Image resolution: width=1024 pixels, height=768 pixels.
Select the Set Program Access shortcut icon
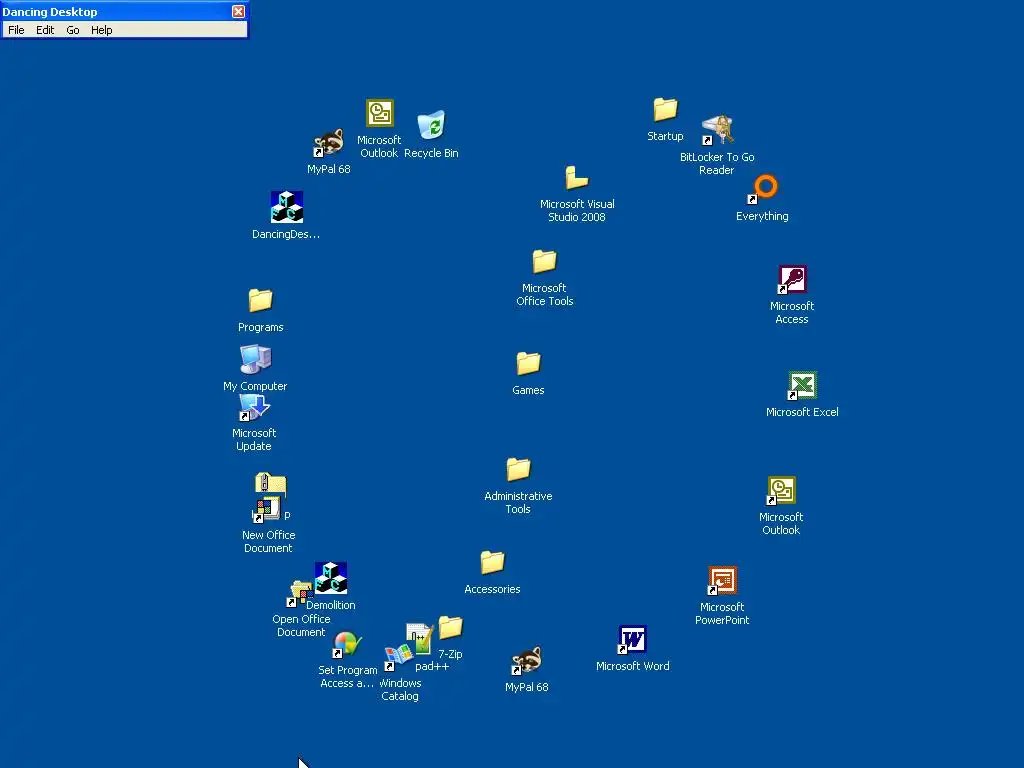coord(347,645)
